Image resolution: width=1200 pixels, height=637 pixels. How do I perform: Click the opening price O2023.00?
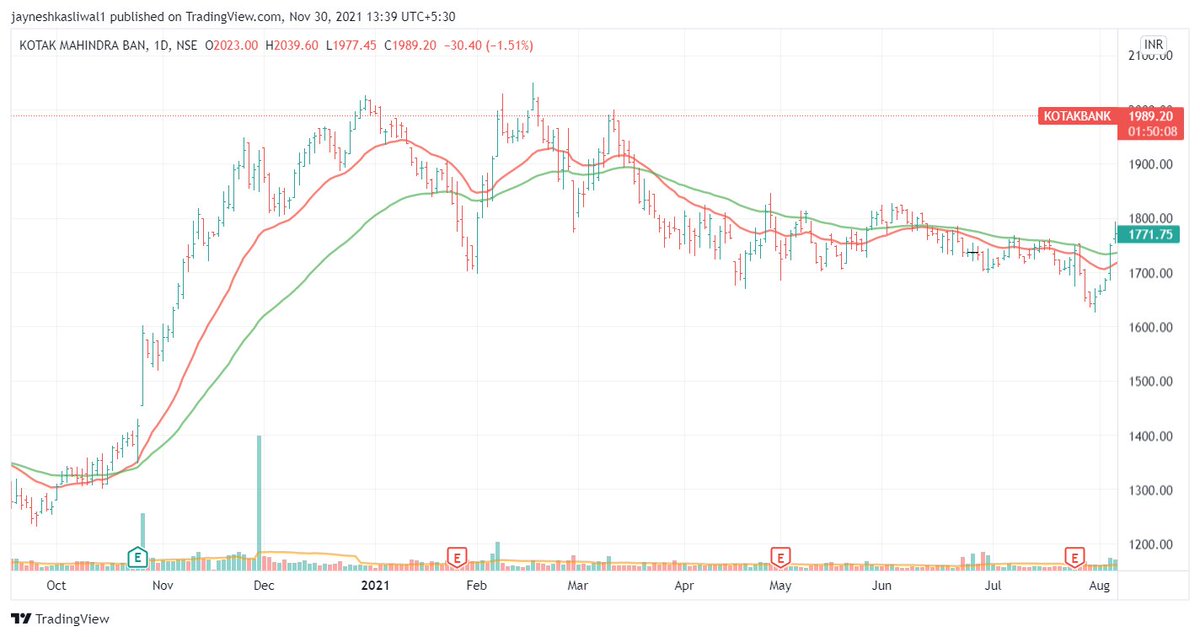tap(232, 46)
